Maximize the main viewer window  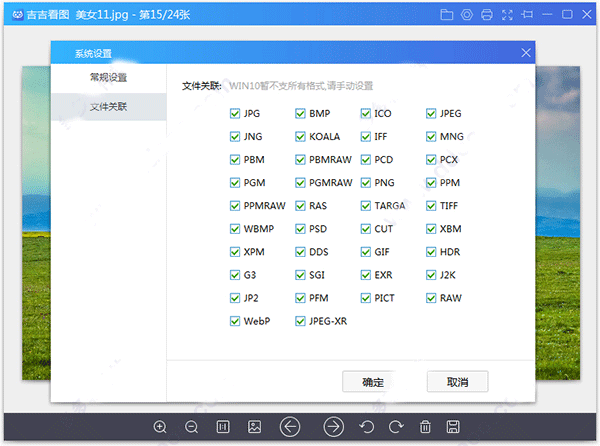click(x=567, y=15)
